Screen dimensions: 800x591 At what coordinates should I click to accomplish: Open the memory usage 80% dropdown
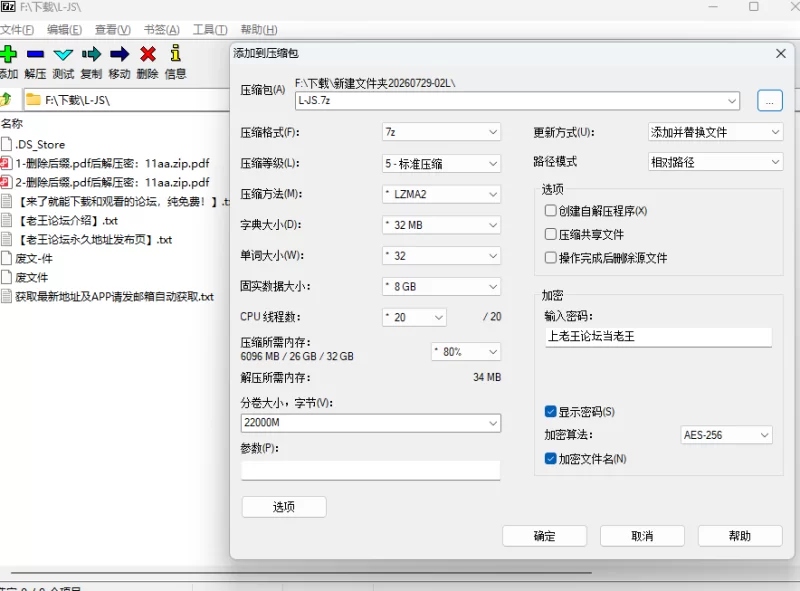click(466, 352)
